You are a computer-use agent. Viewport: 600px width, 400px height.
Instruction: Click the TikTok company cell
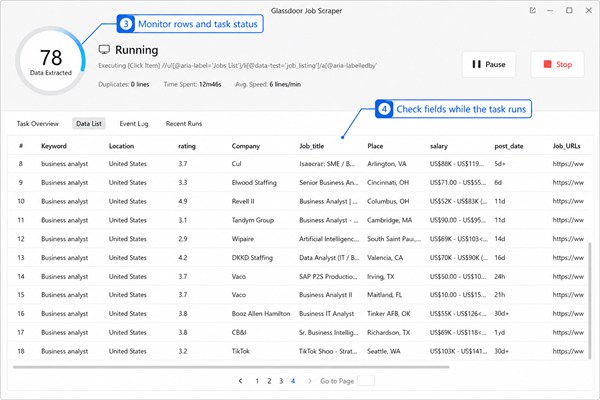[x=241, y=351]
